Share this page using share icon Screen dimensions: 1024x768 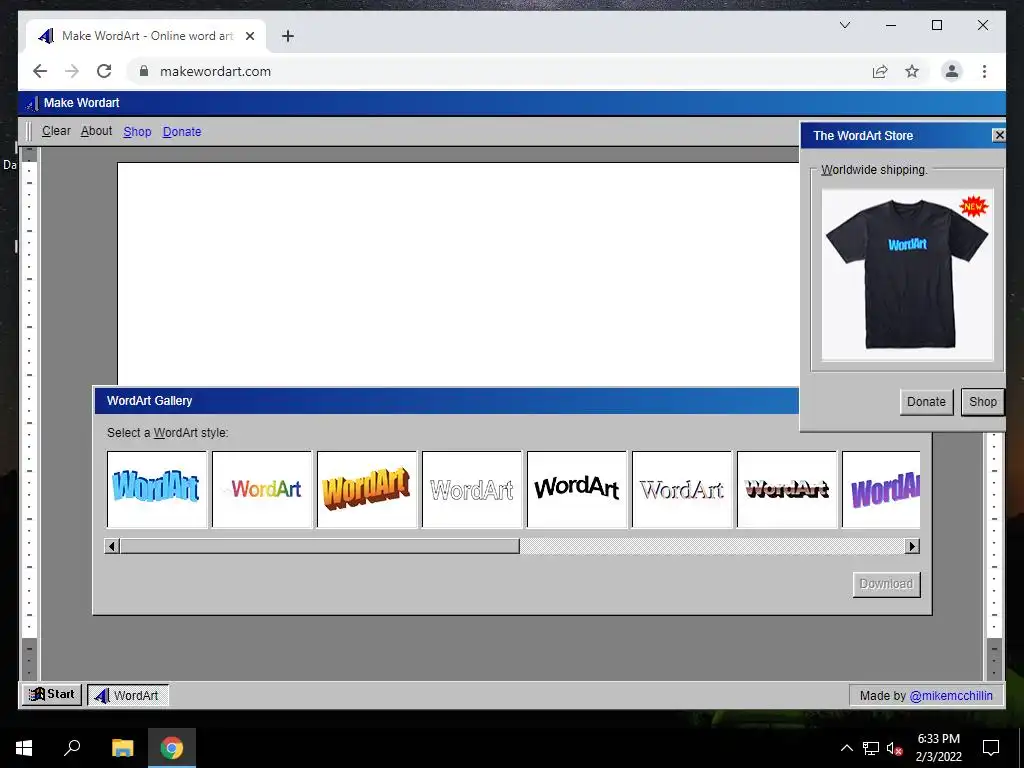(x=880, y=71)
